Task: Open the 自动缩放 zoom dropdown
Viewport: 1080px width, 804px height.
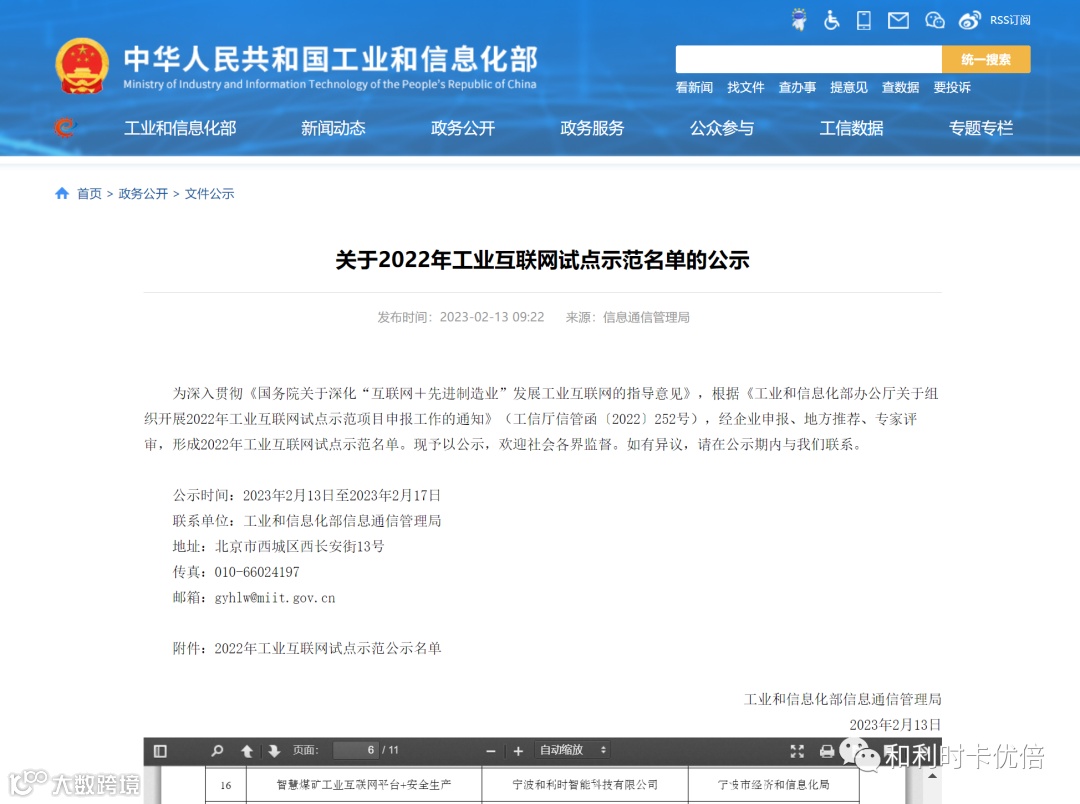Action: (572, 750)
